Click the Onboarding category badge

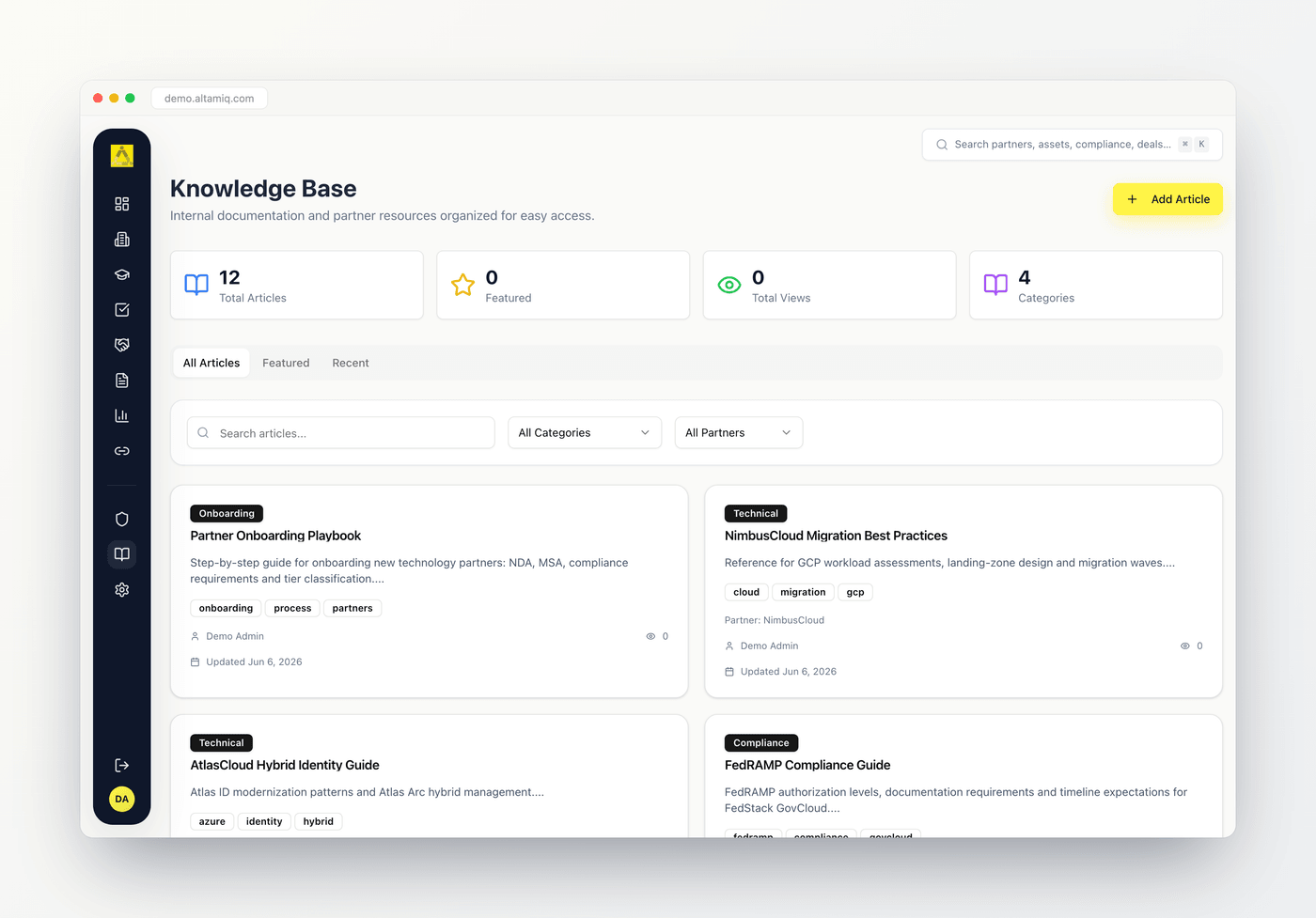click(x=227, y=513)
